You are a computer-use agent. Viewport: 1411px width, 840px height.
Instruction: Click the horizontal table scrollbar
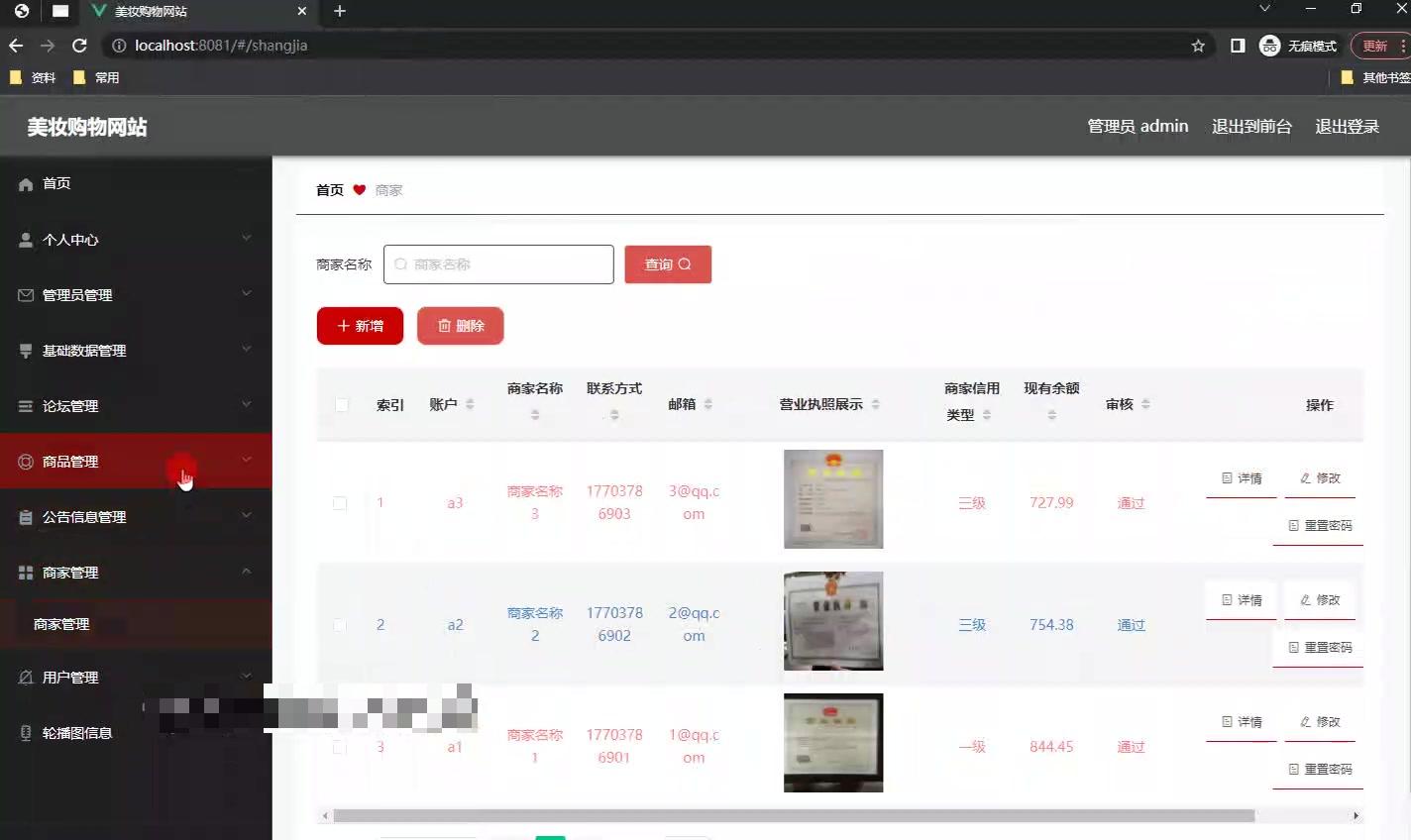coord(794,816)
